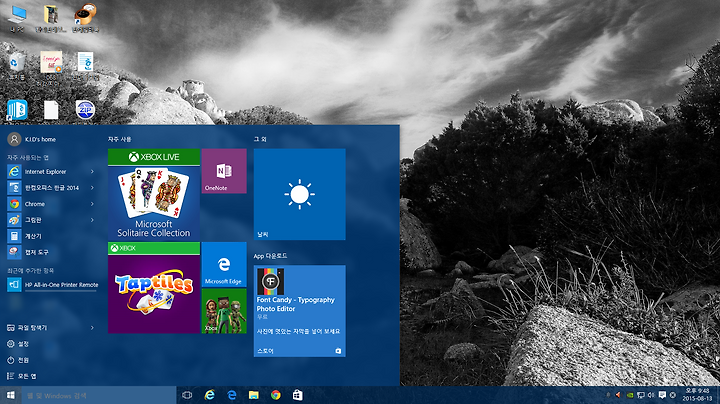720x404 pixels.
Task: Launch Chrome from the taskbar
Action: click(x=276, y=395)
